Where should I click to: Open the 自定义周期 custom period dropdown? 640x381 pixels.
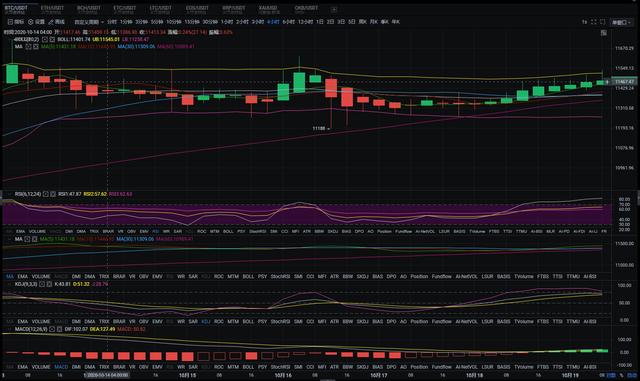[x=89, y=22]
